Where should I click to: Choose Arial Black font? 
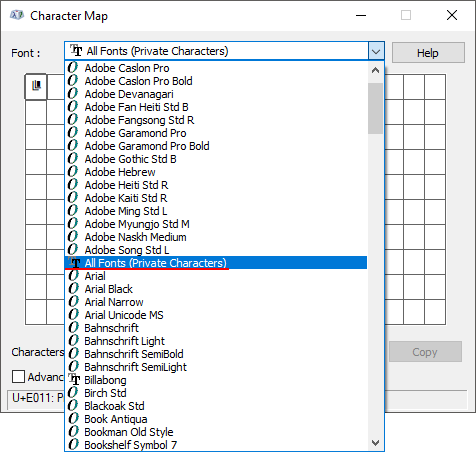[x=216, y=289]
